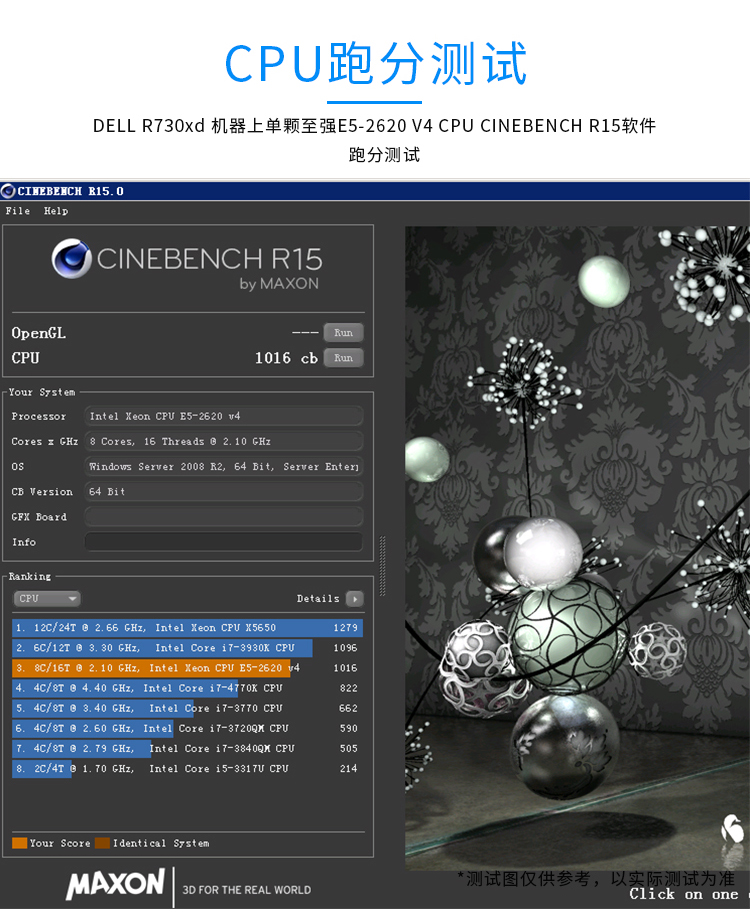Click the Cinebench R15 sphere logo
Screen dimensions: 750x912
pyautogui.click(x=72, y=259)
